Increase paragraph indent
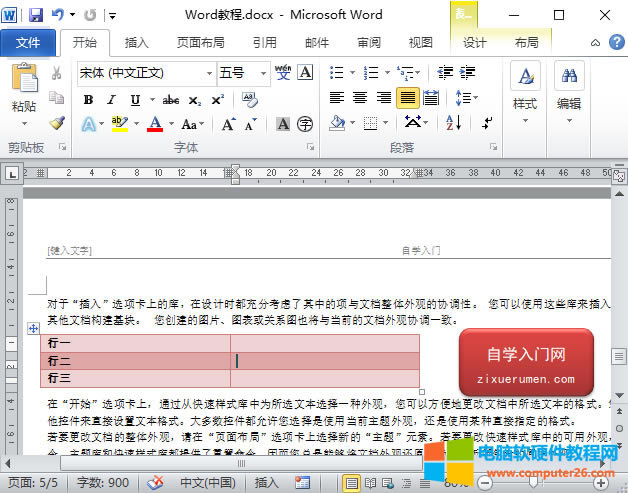Screen dimensions: 628x493 [467, 72]
